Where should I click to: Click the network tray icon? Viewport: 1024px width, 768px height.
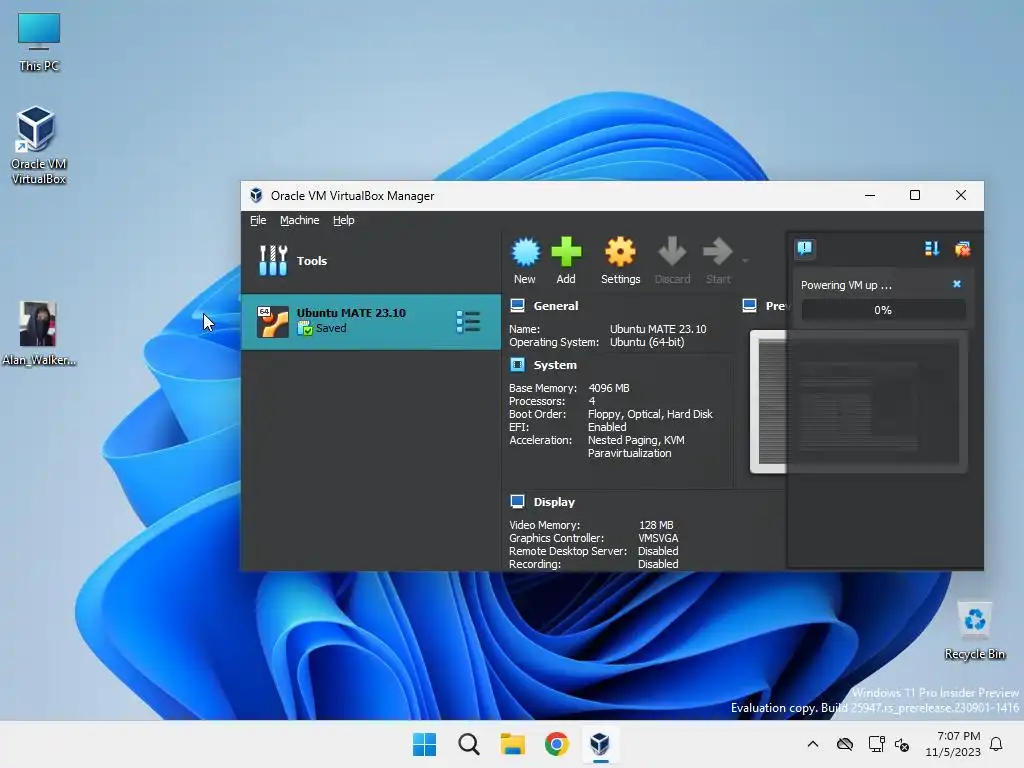coord(876,744)
